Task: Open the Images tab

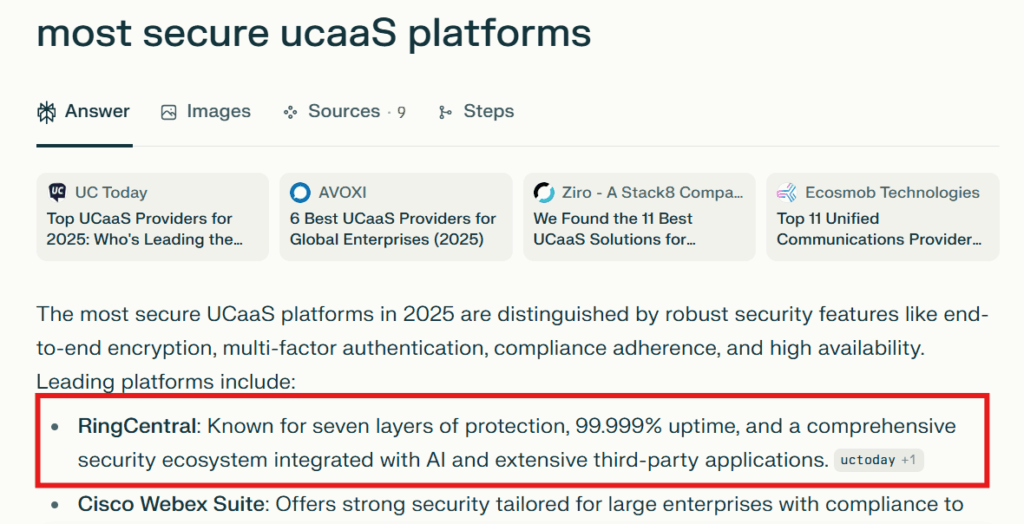Action: (x=206, y=112)
